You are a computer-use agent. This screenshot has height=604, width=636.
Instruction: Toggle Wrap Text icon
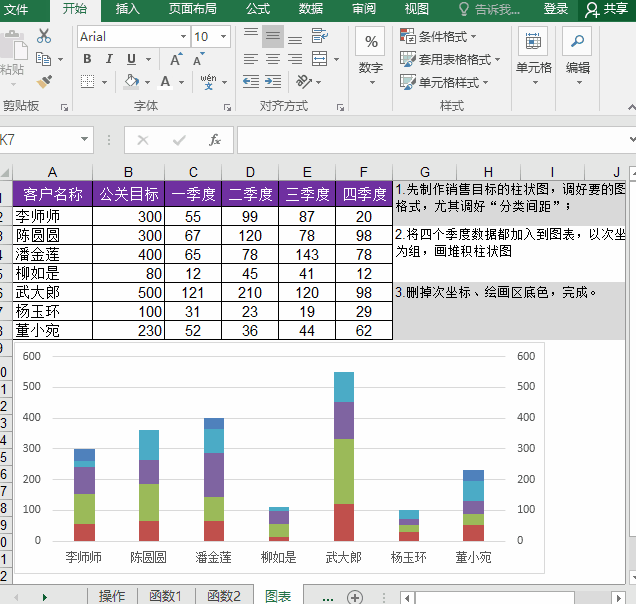point(320,36)
